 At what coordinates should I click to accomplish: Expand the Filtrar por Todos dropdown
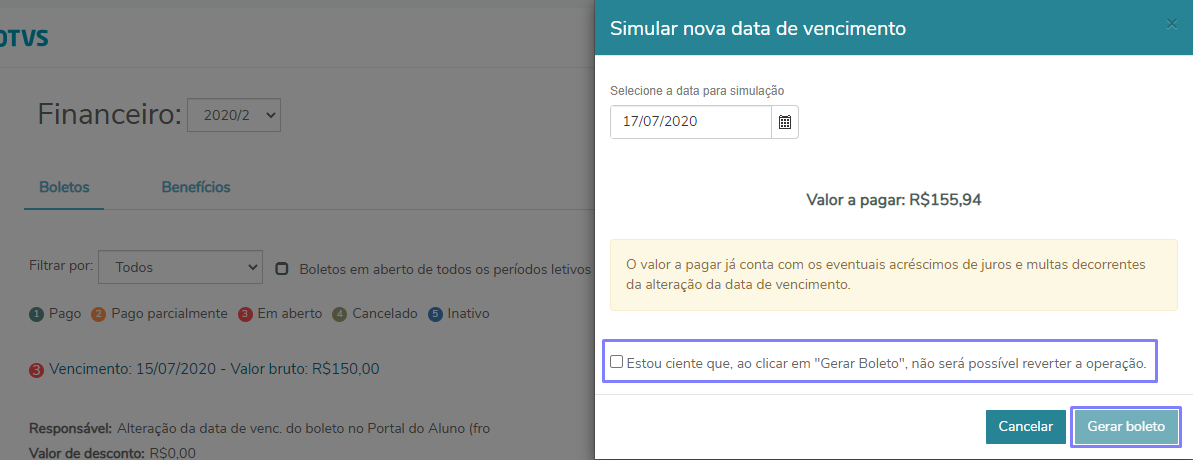click(x=180, y=267)
